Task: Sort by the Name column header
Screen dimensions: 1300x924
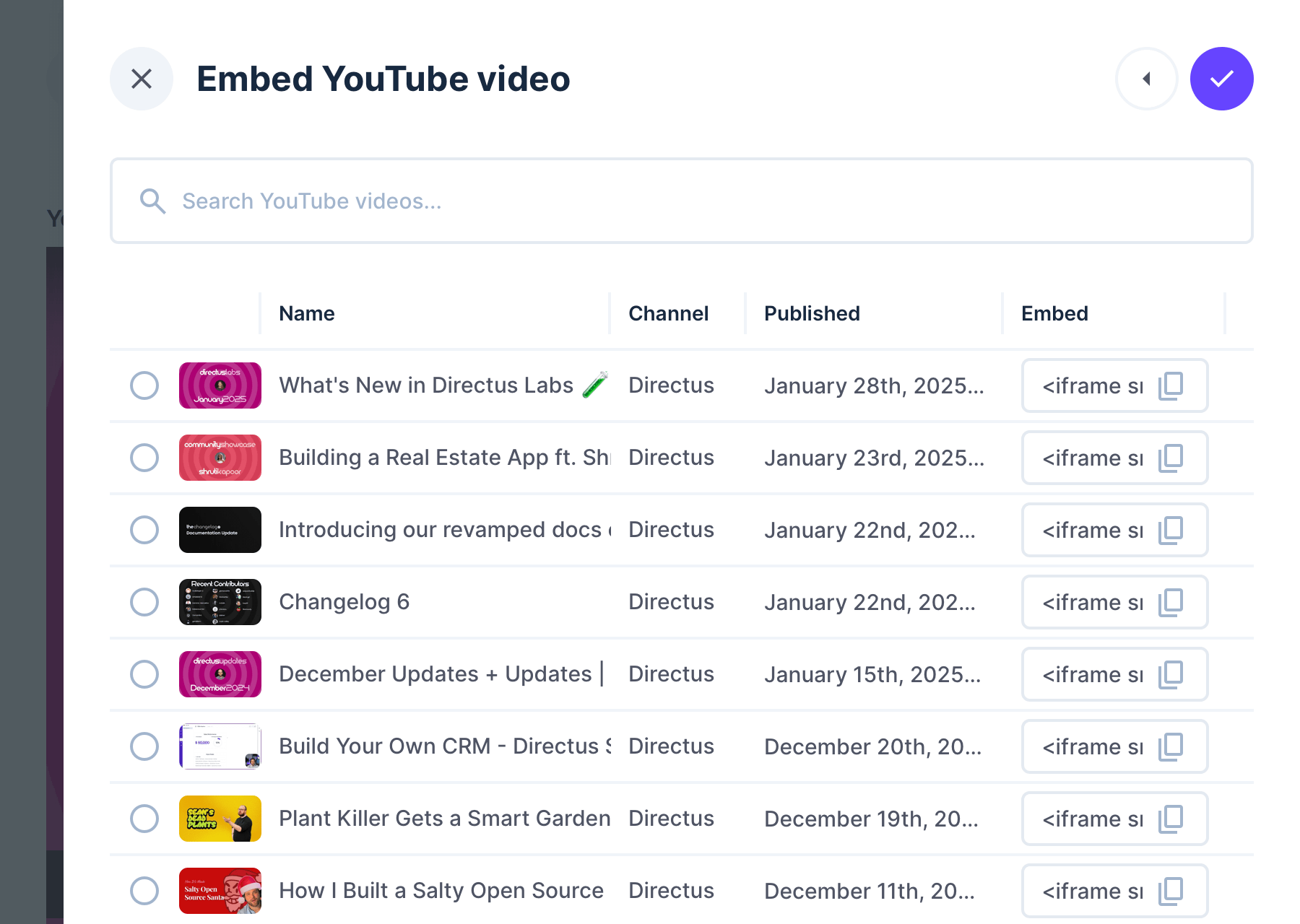Action: click(x=307, y=313)
